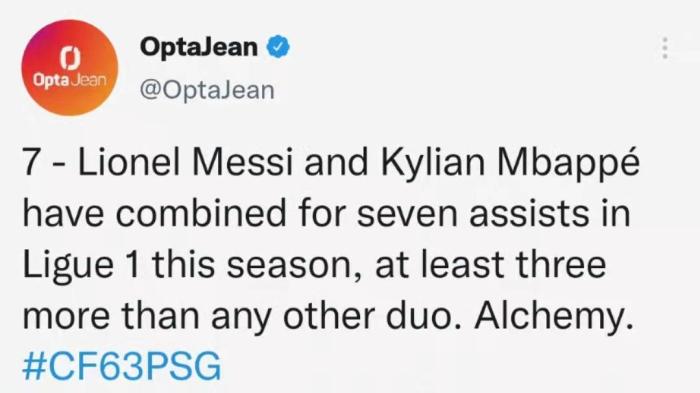The width and height of the screenshot is (700, 393).
Task: Click the words 'at least three'
Action: pos(491,264)
